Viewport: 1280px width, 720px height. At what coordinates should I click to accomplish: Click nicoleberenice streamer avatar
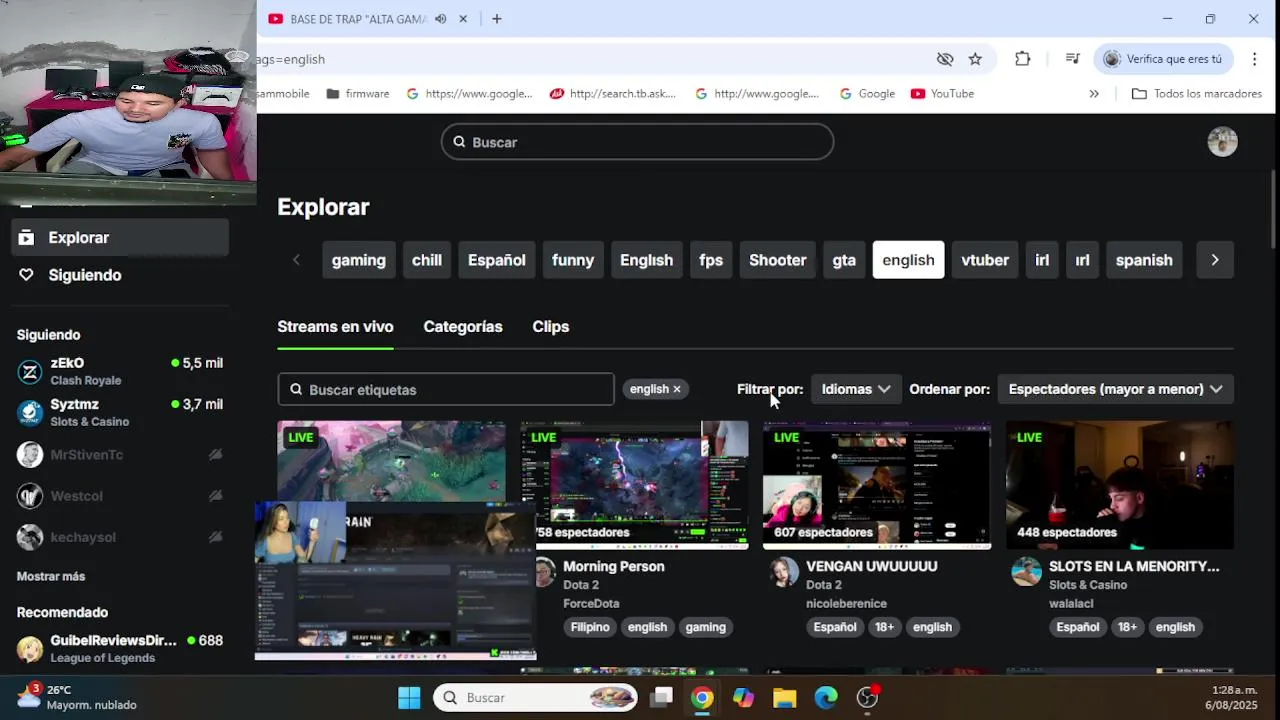(784, 572)
